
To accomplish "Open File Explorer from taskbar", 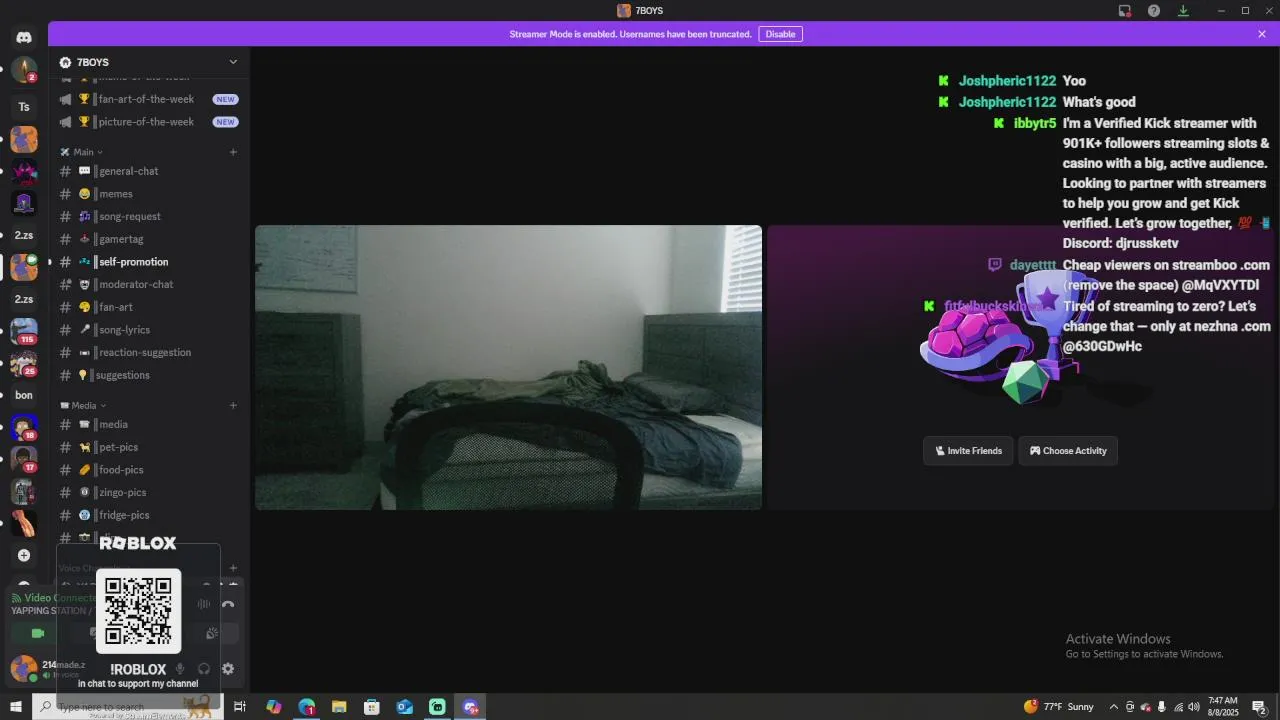I will [339, 707].
